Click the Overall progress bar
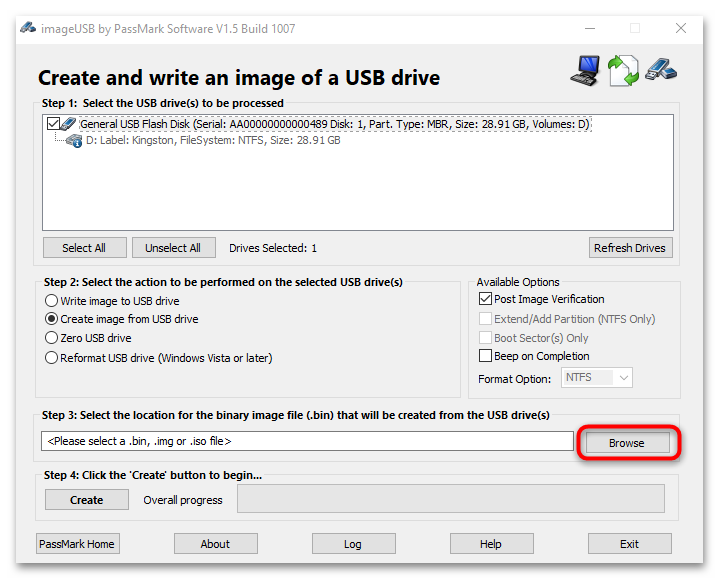 click(x=451, y=499)
